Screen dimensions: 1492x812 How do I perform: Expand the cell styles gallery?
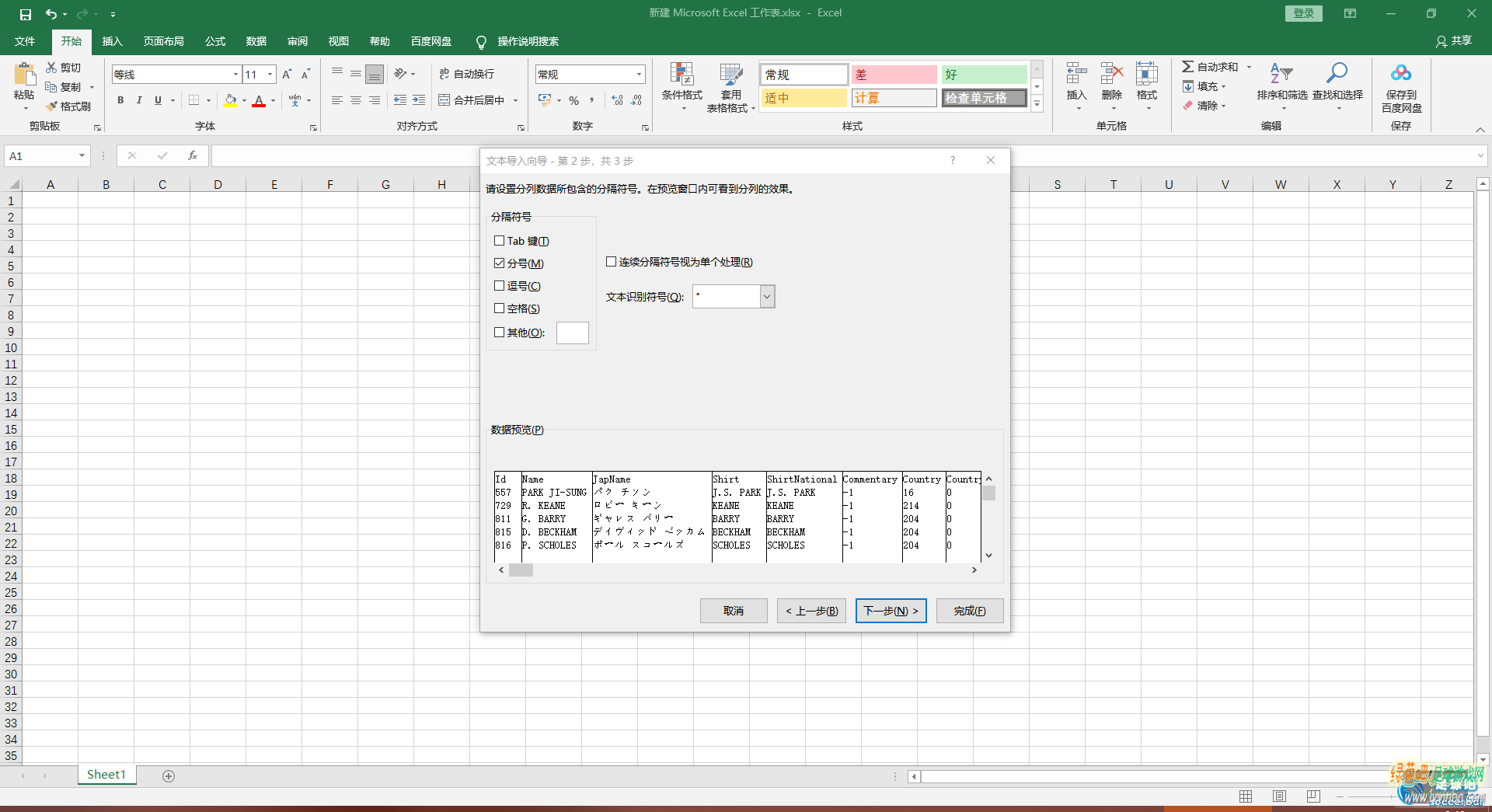point(1037,105)
